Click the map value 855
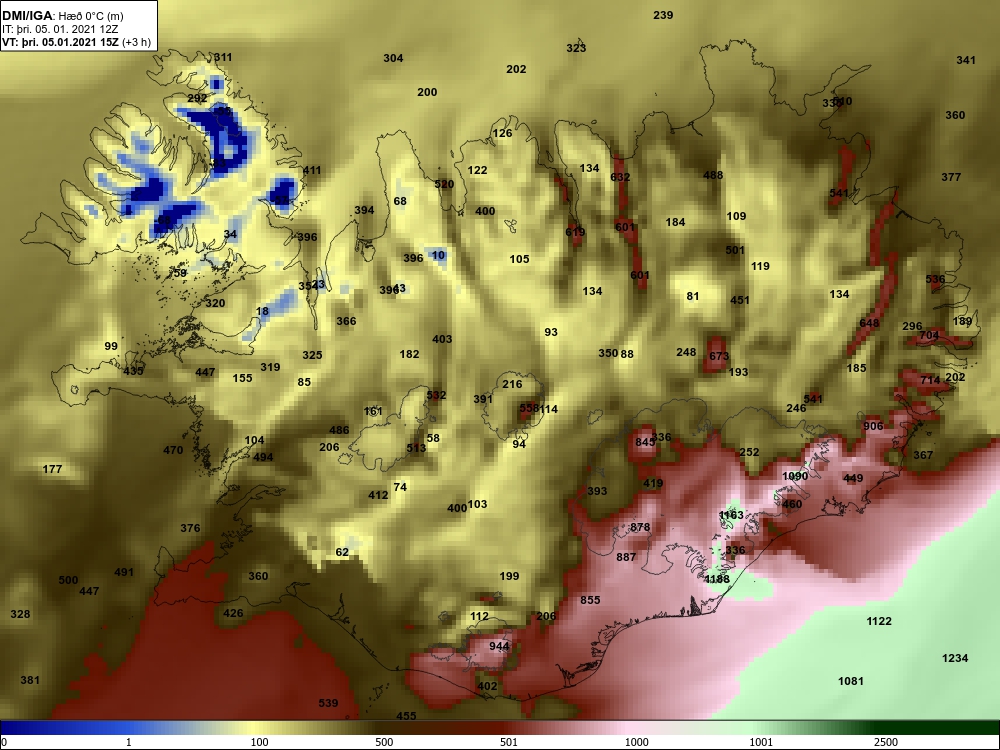The height and width of the screenshot is (750, 1000). [x=591, y=600]
